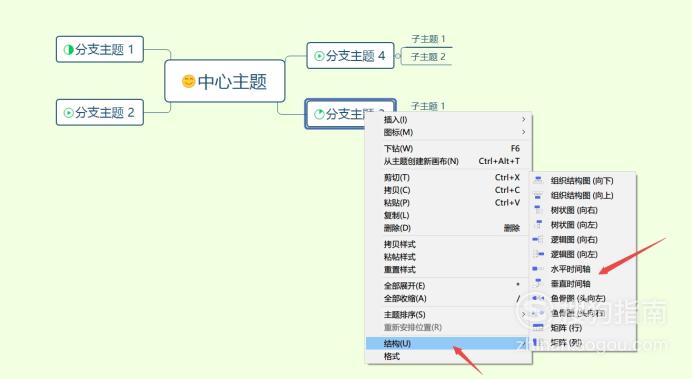Image resolution: width=692 pixels, height=379 pixels.
Task: Select the 分支主题 4 node
Action: pyautogui.click(x=350, y=56)
